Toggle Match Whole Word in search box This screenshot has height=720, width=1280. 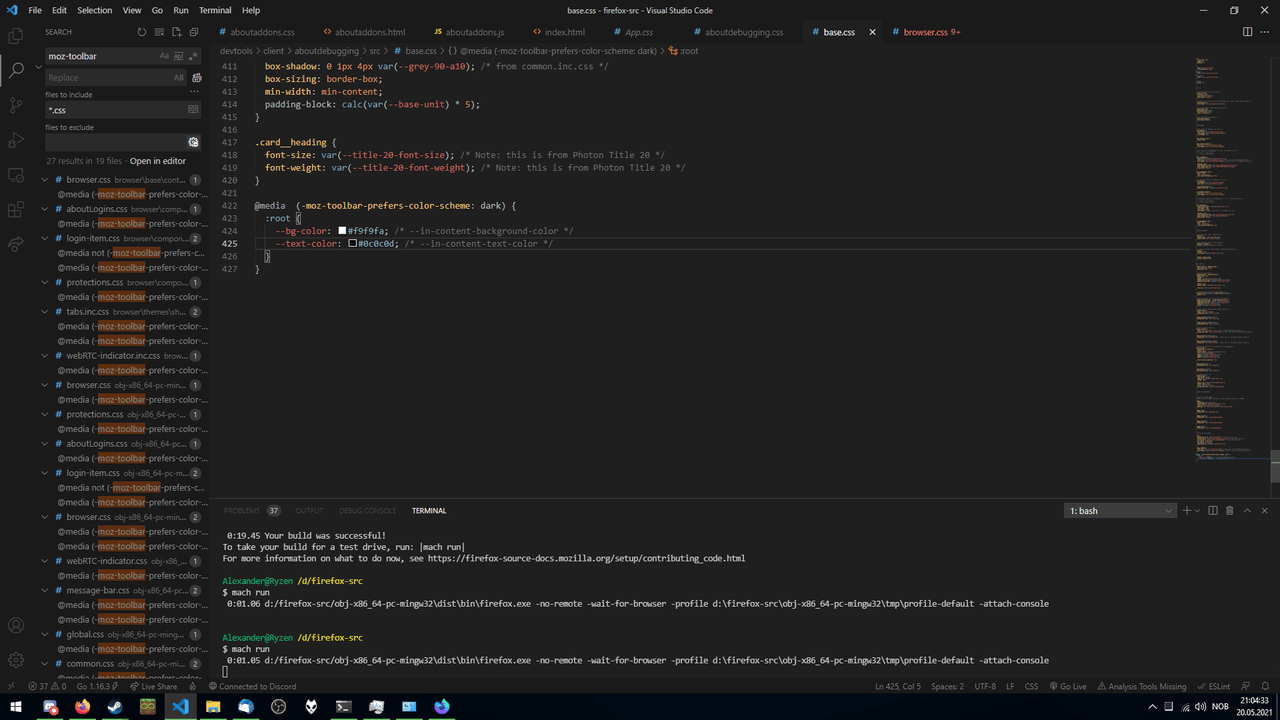(179, 56)
